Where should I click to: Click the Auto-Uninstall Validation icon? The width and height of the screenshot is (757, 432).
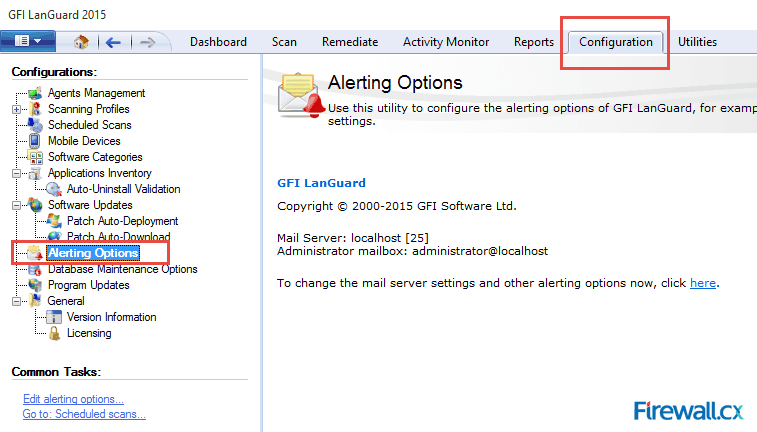(54, 189)
